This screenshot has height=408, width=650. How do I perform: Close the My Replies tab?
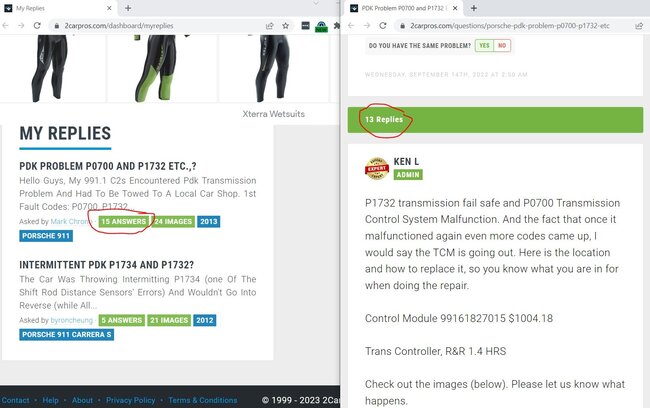(x=109, y=8)
